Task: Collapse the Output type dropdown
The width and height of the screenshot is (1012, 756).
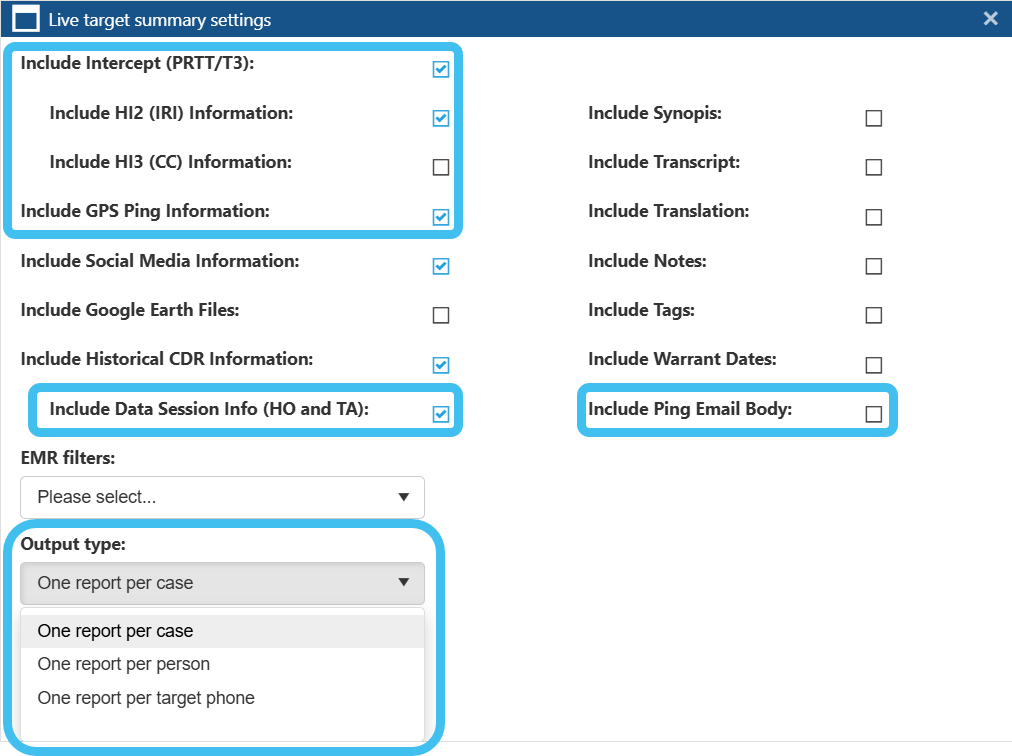Action: (x=222, y=583)
